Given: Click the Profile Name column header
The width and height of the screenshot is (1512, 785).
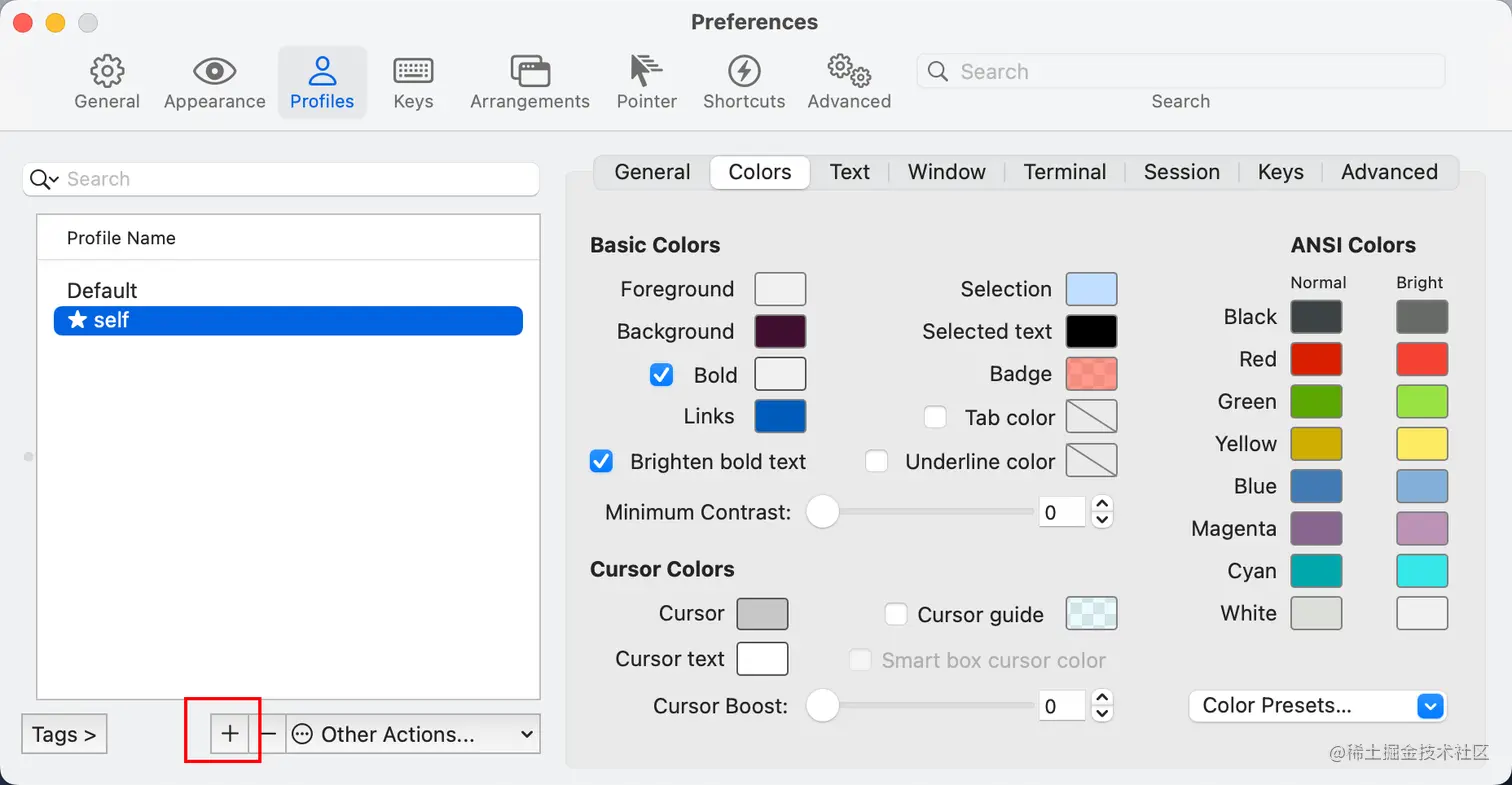Looking at the screenshot, I should (288, 238).
